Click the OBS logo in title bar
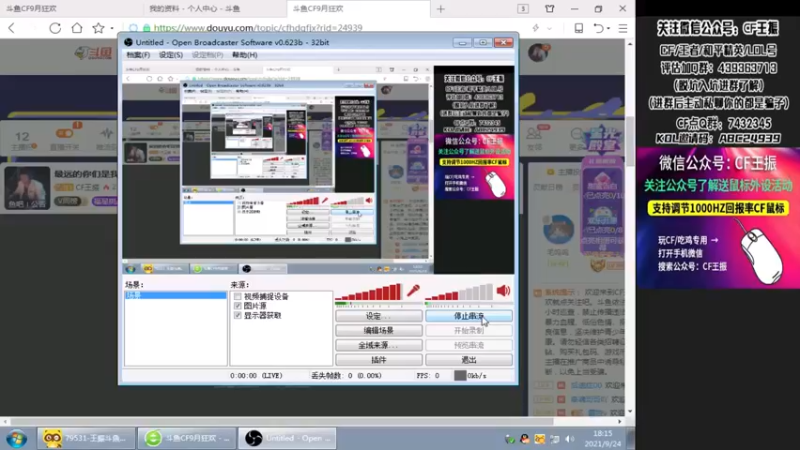The height and width of the screenshot is (450, 800). pos(129,42)
